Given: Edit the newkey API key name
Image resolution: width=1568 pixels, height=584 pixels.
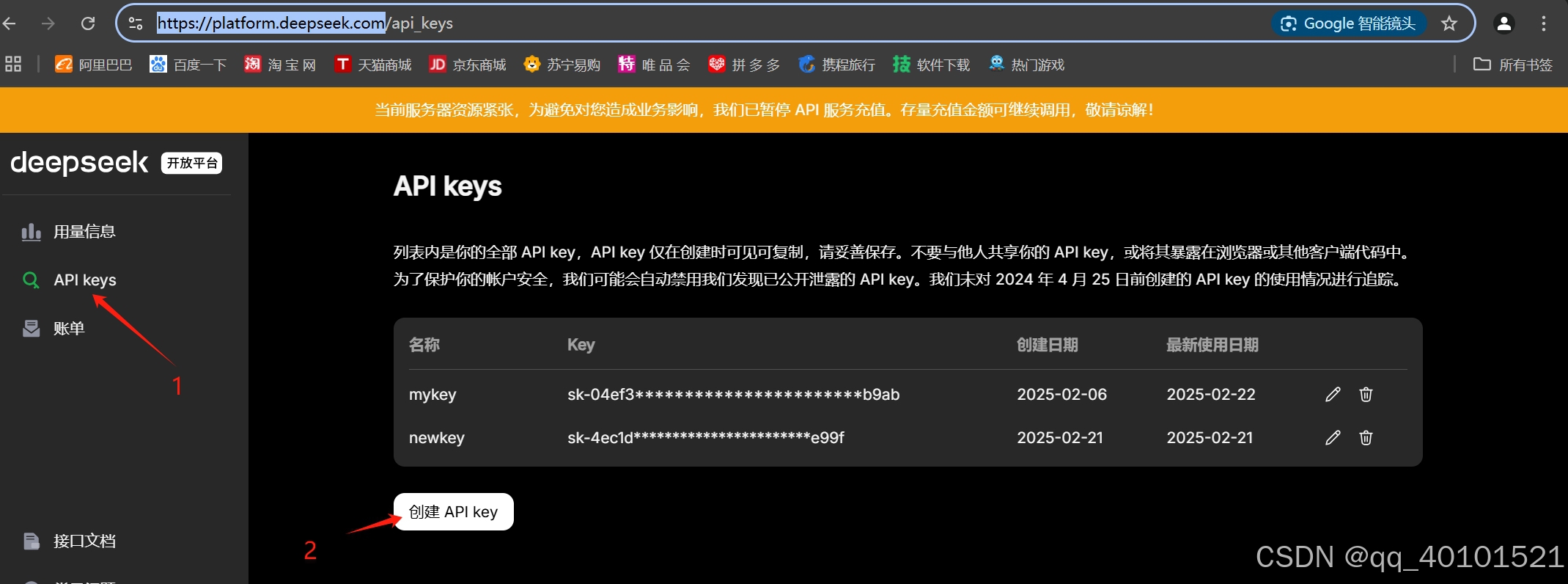Looking at the screenshot, I should click(x=1333, y=438).
